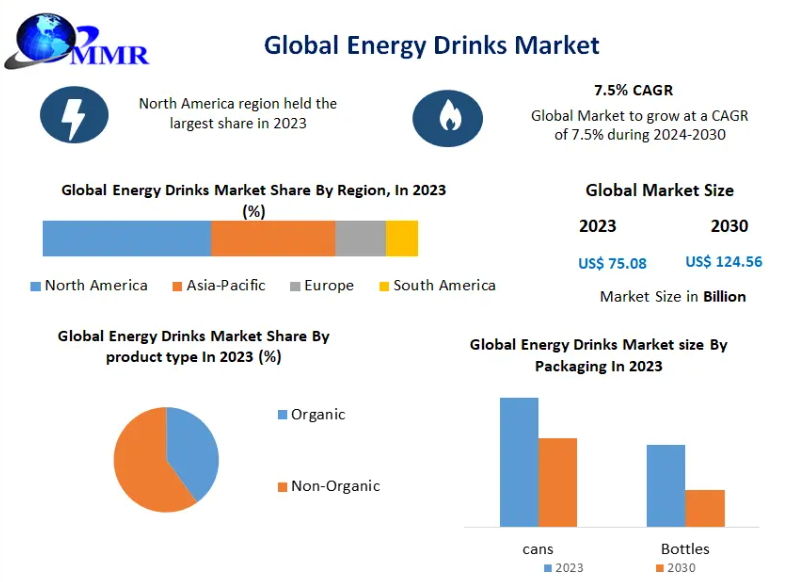
Task: Click the Global Energy Drinks Market title
Action: [431, 45]
